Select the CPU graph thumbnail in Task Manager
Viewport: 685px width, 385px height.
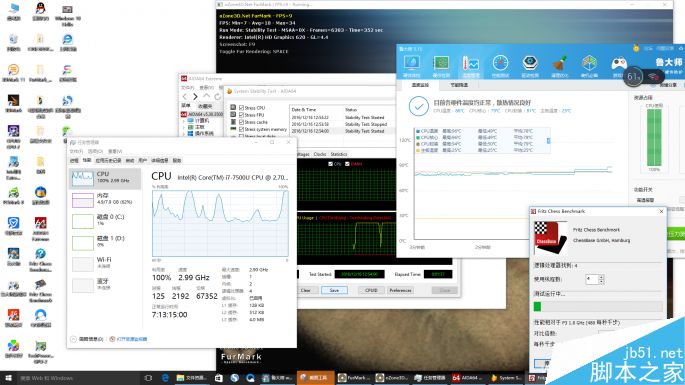point(83,178)
